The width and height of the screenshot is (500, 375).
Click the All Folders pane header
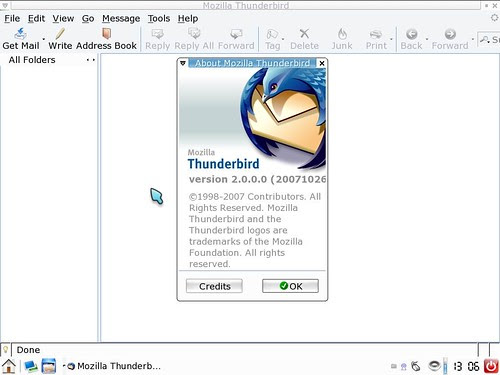pos(32,60)
